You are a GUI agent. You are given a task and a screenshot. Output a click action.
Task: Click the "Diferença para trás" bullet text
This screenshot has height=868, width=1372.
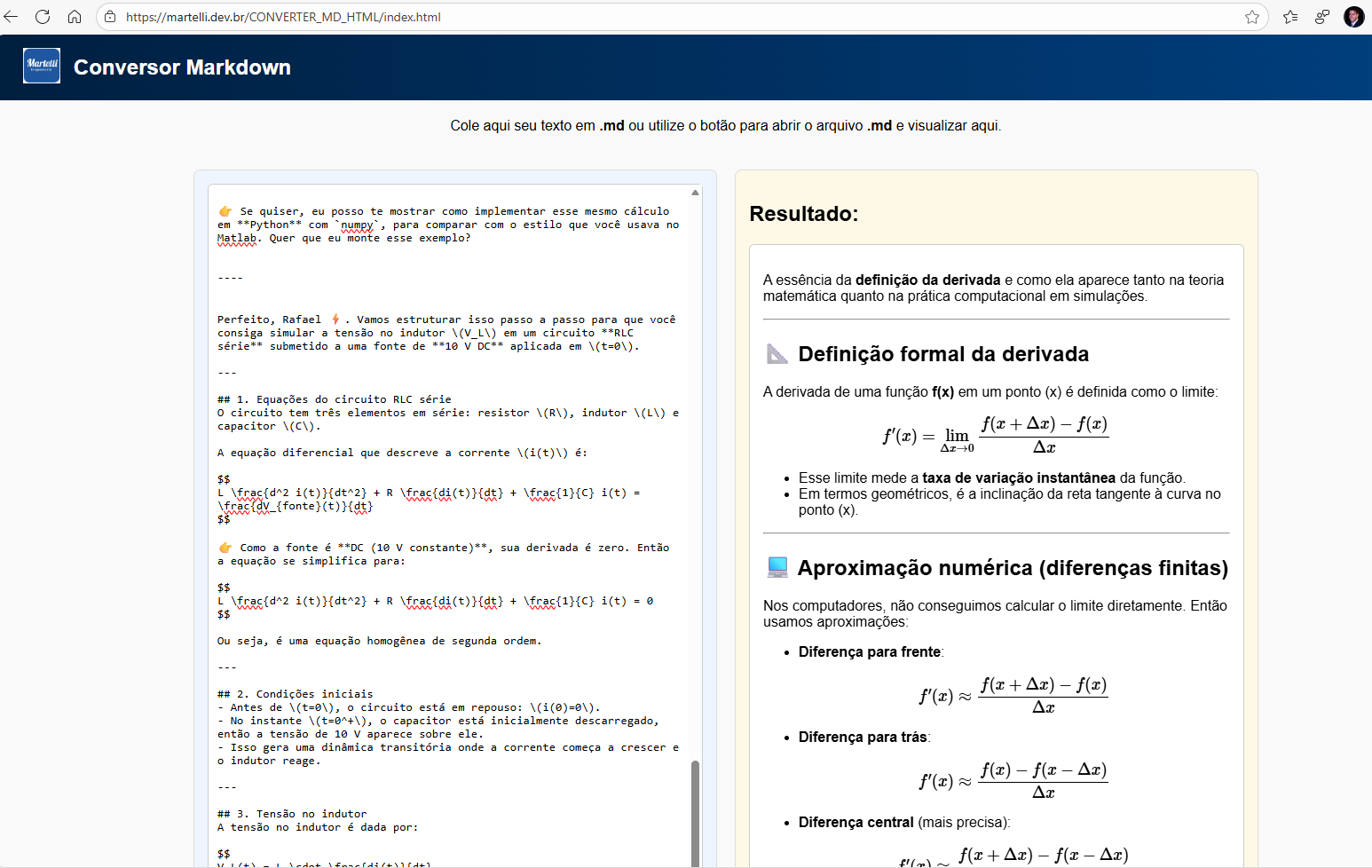tap(862, 738)
